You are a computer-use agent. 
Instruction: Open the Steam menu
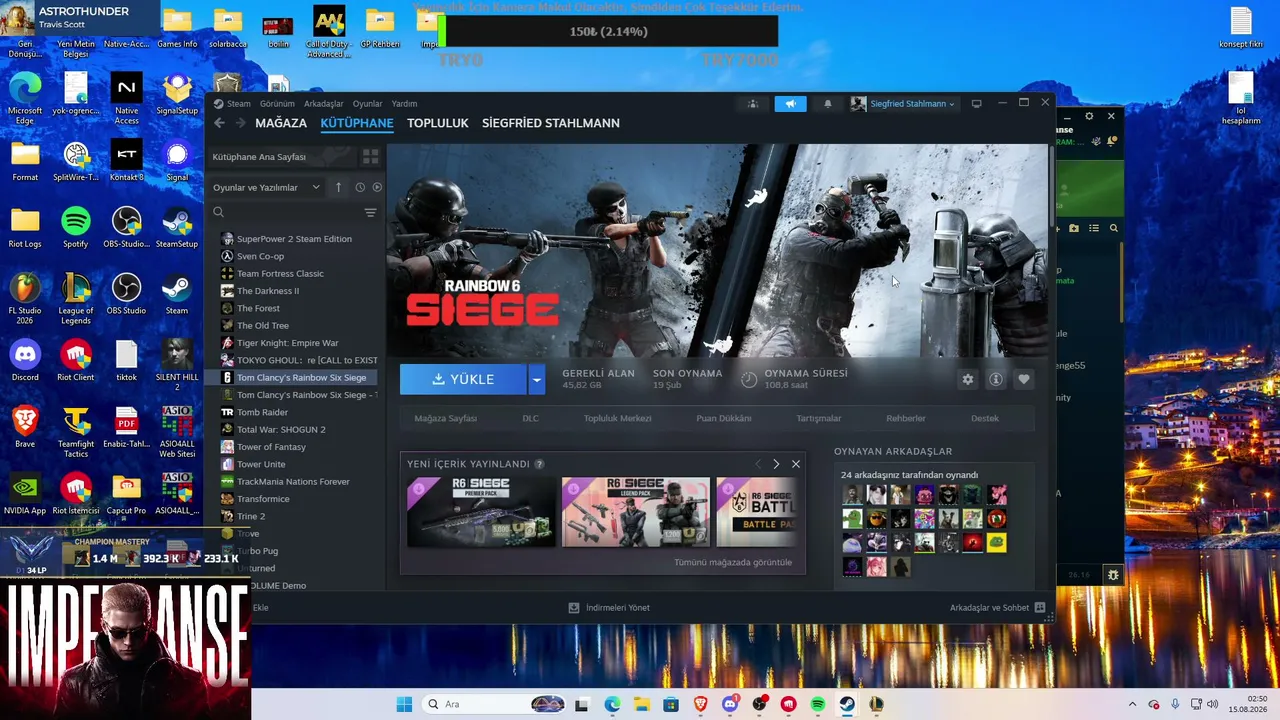pos(238,103)
